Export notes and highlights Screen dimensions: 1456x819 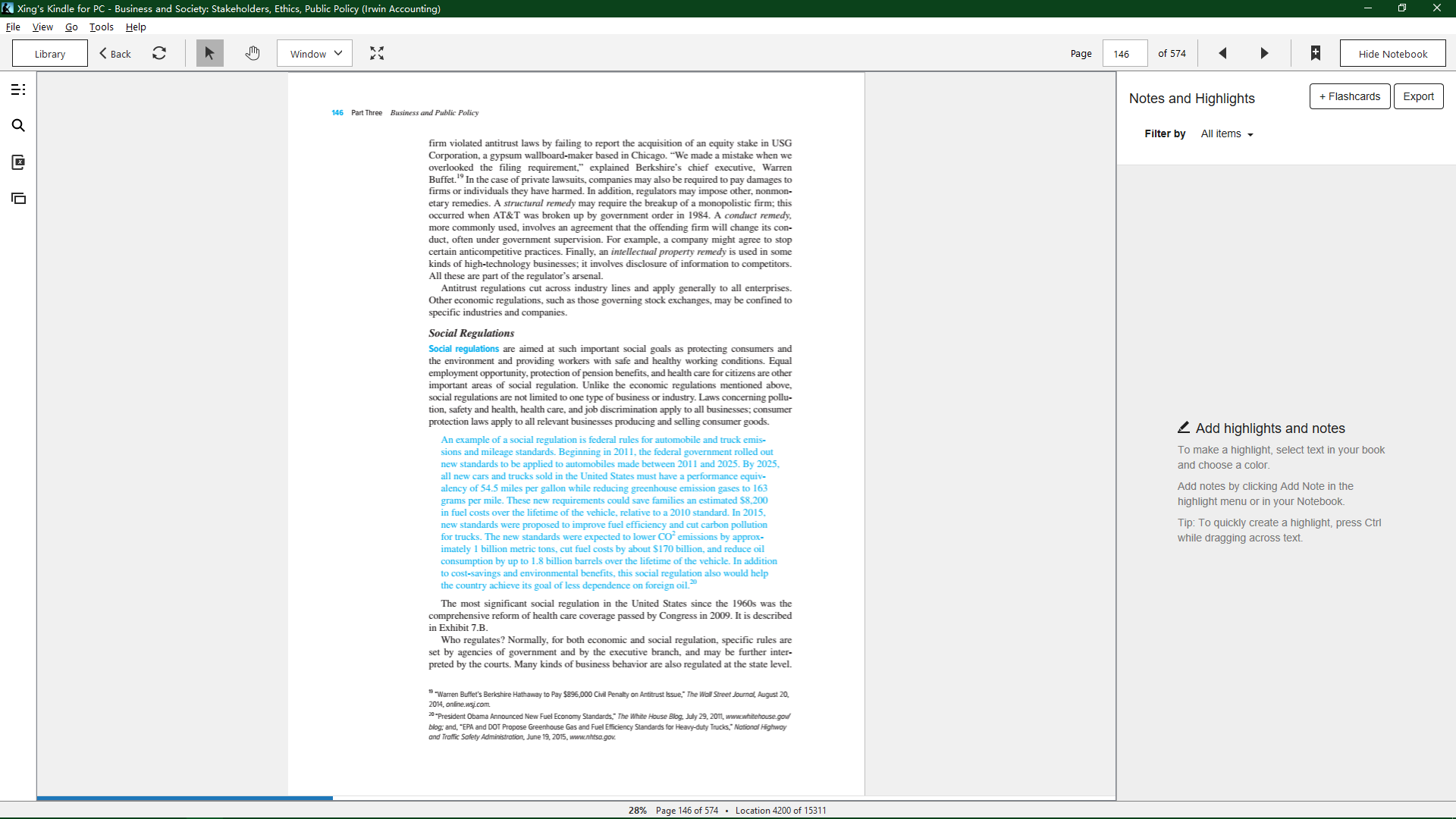click(1418, 96)
